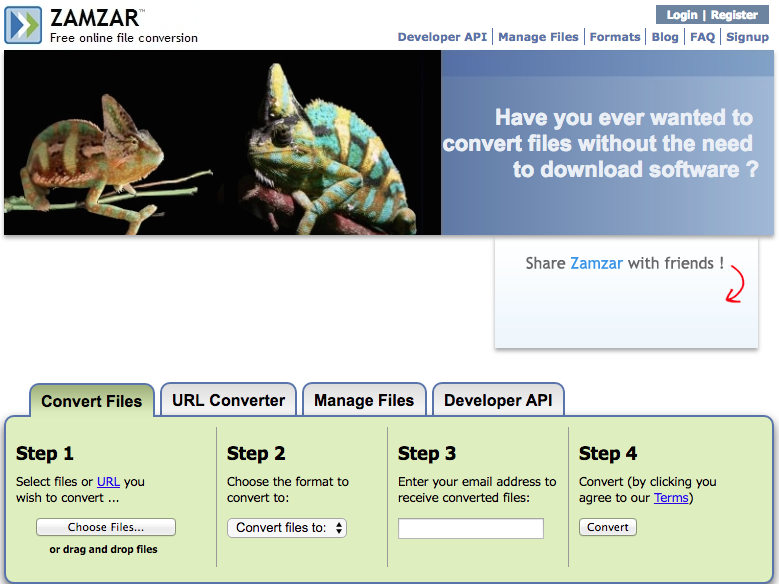Click the Zamzar arrow logo icon
This screenshot has width=779, height=584.
pyautogui.click(x=23, y=25)
